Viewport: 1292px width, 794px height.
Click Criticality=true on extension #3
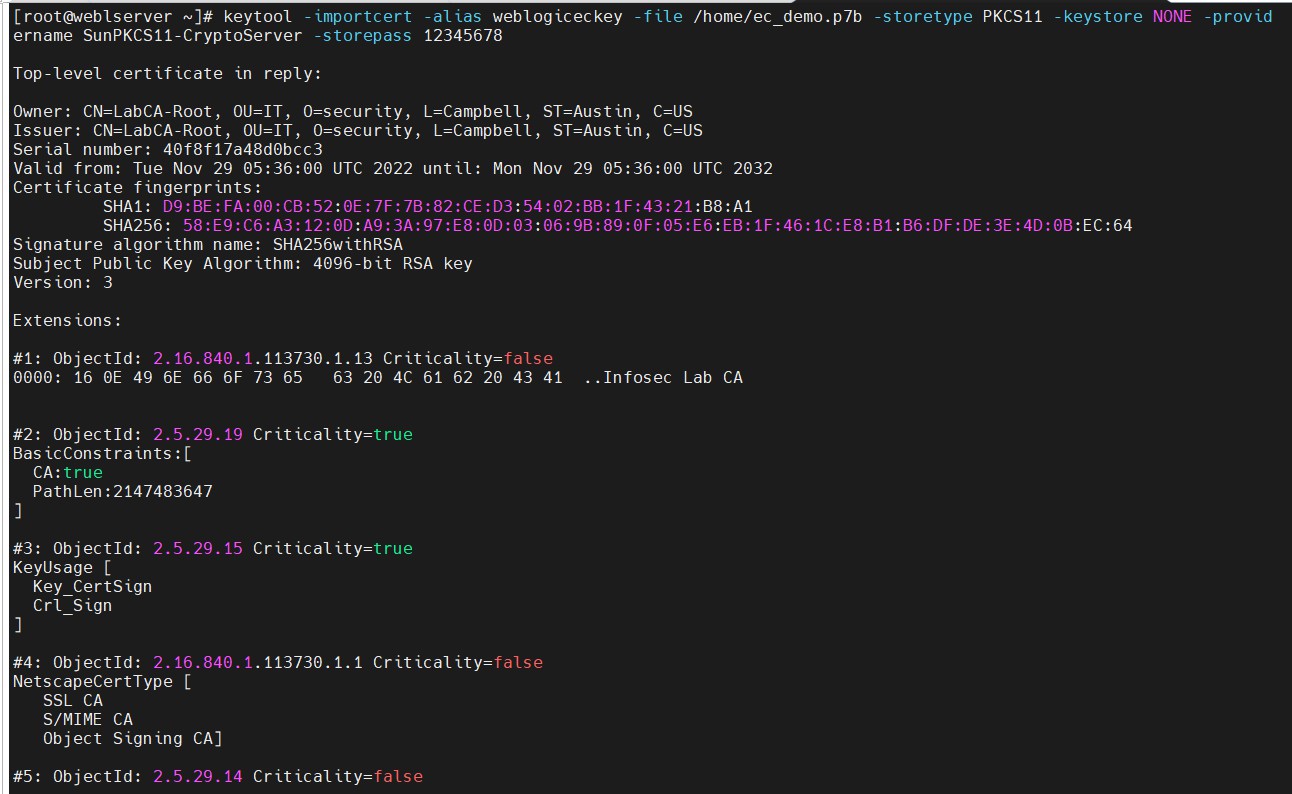tap(332, 549)
